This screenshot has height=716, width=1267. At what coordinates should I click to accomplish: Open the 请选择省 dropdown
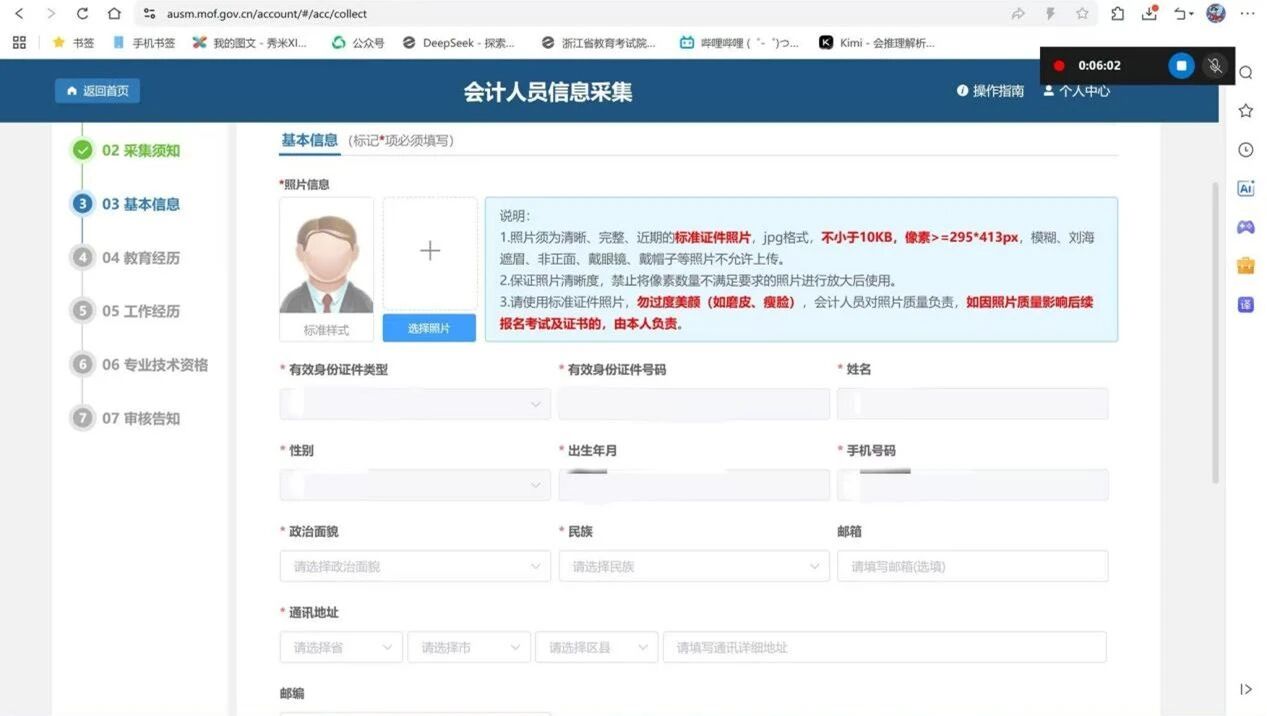pos(341,647)
